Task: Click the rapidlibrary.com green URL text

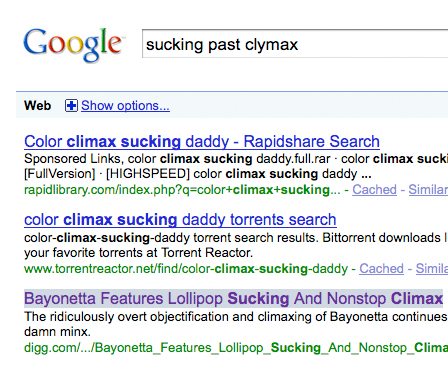Action: pos(182,190)
